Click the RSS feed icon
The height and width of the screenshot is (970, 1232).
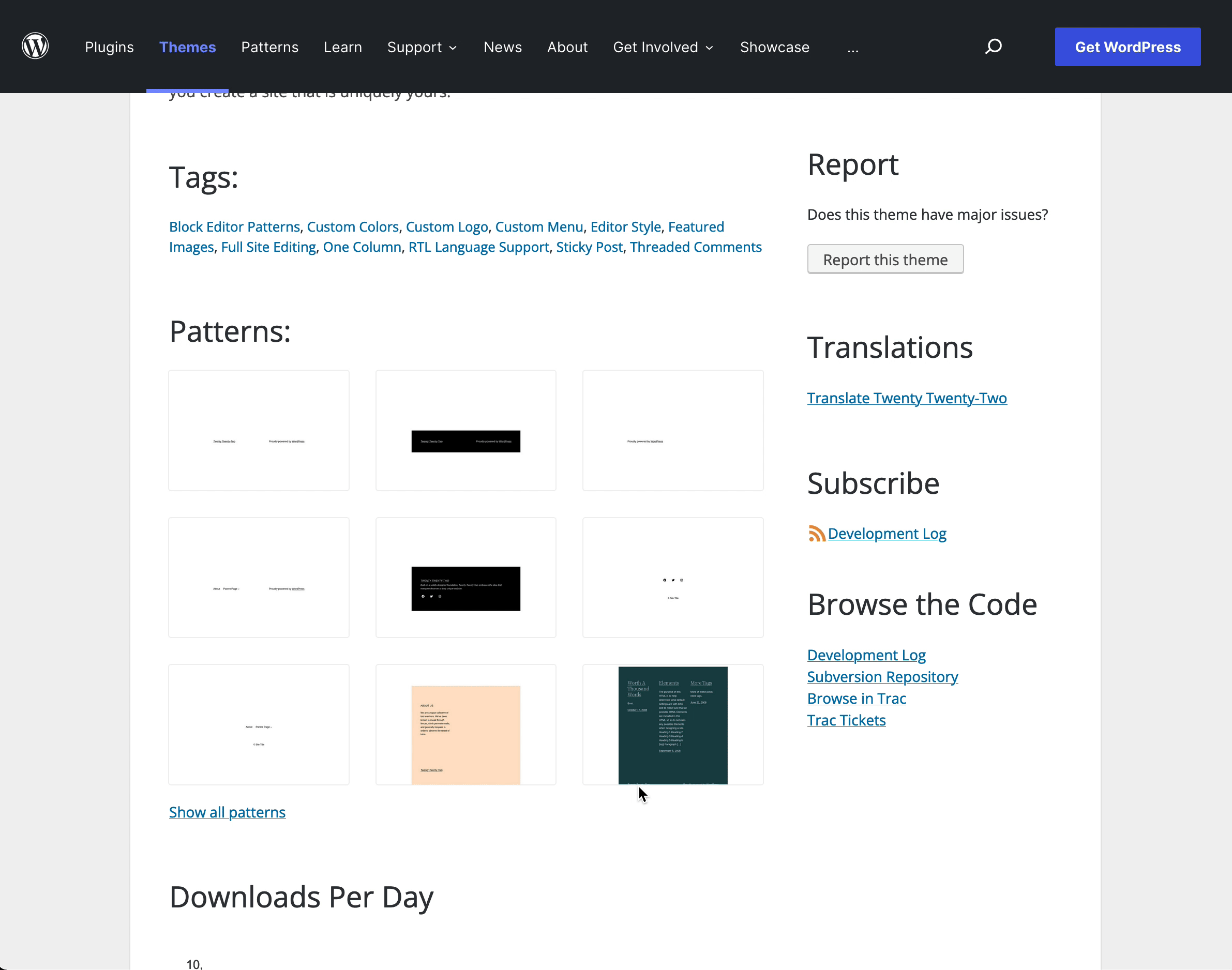click(816, 534)
